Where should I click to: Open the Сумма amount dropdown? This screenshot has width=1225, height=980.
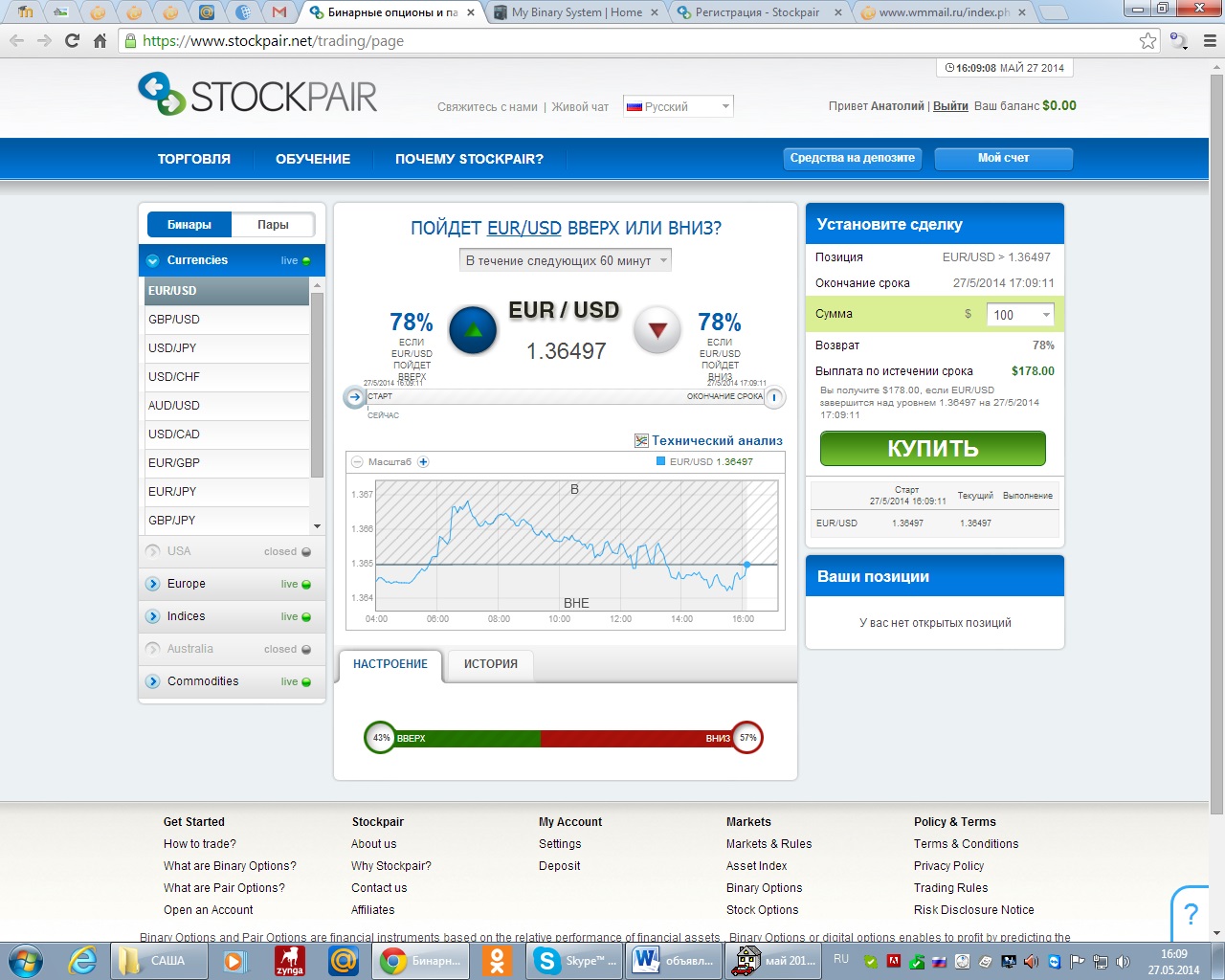[x=1021, y=315]
